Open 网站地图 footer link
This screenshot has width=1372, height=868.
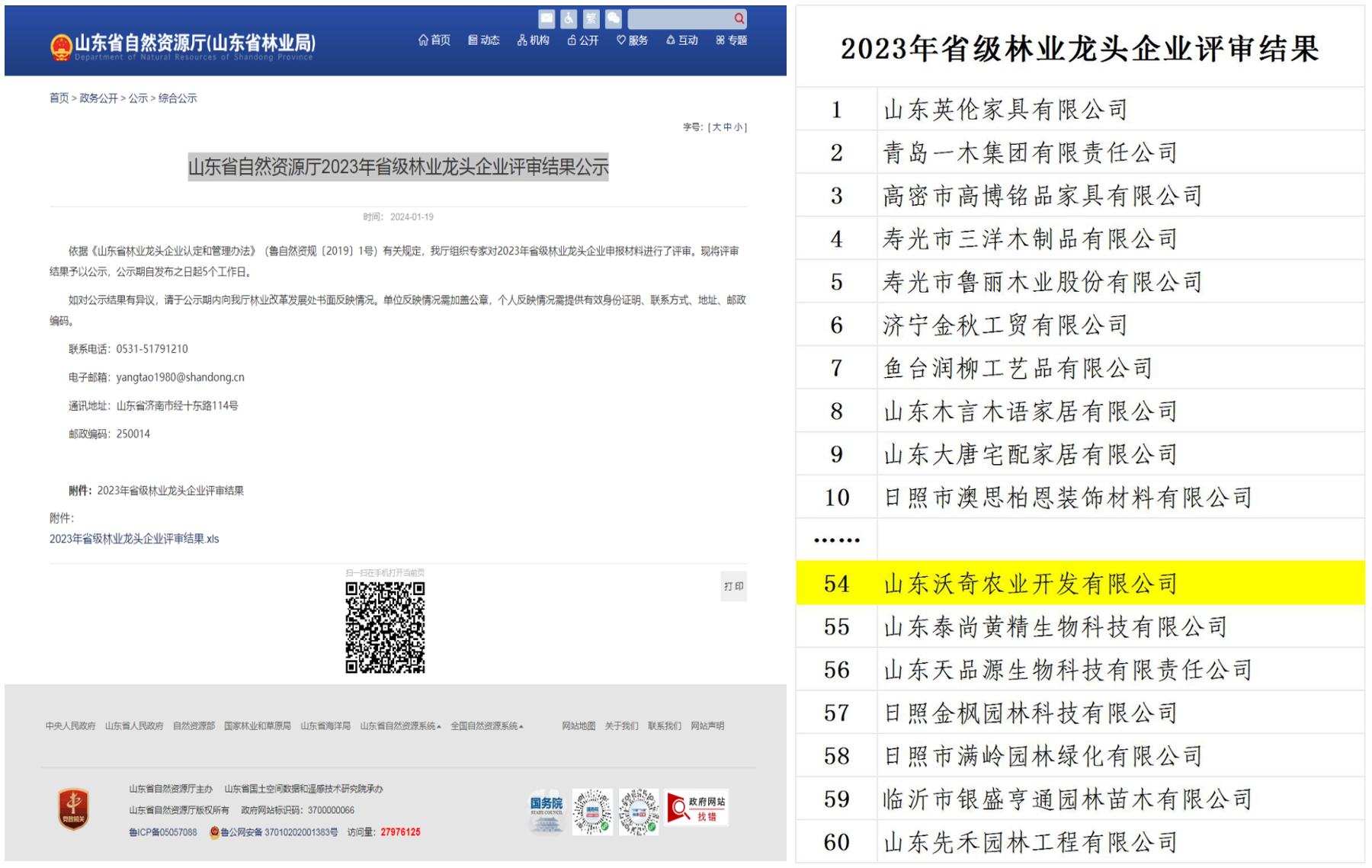(x=579, y=725)
